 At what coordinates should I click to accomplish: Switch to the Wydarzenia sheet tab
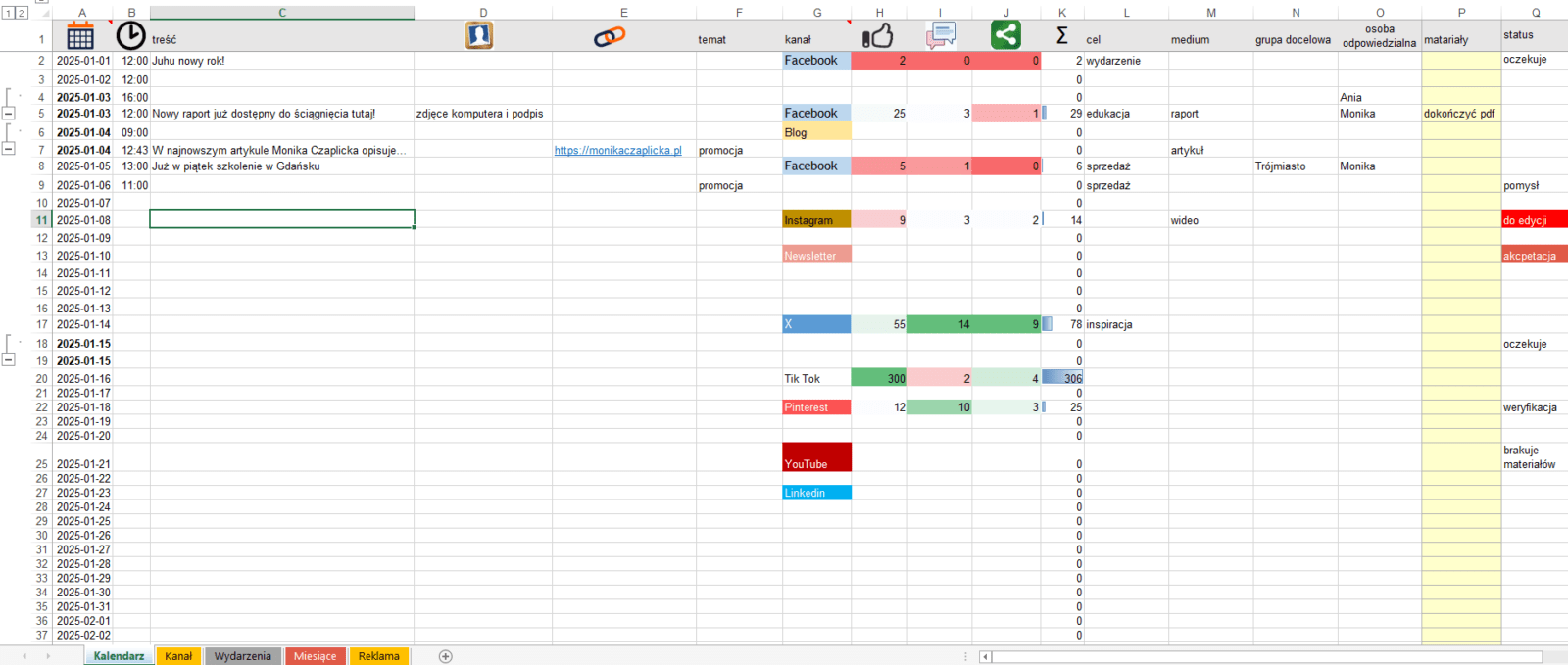[x=242, y=656]
